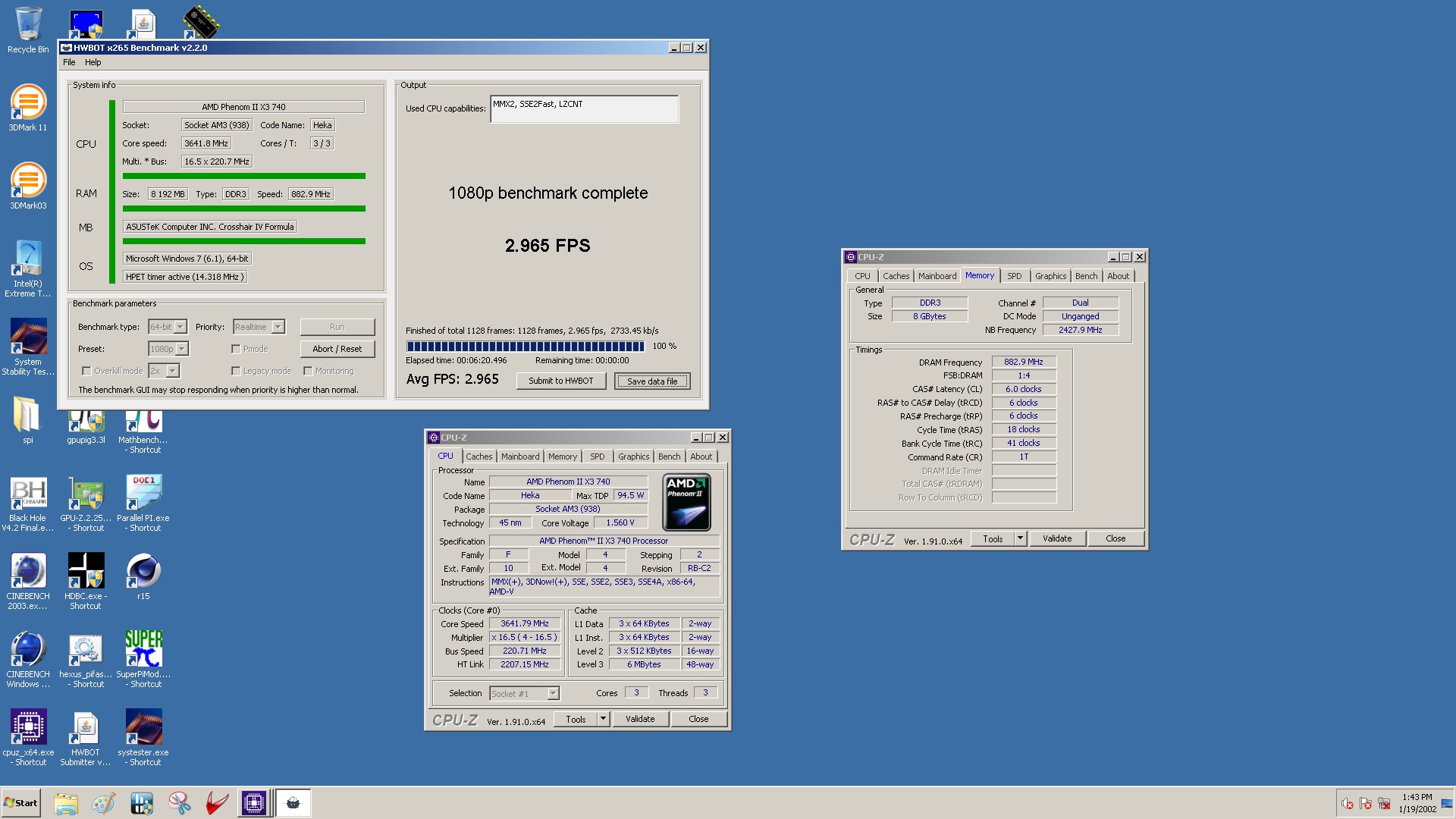Click the 2.965 FPS result text
Image resolution: width=1456 pixels, height=819 pixels.
coord(548,246)
